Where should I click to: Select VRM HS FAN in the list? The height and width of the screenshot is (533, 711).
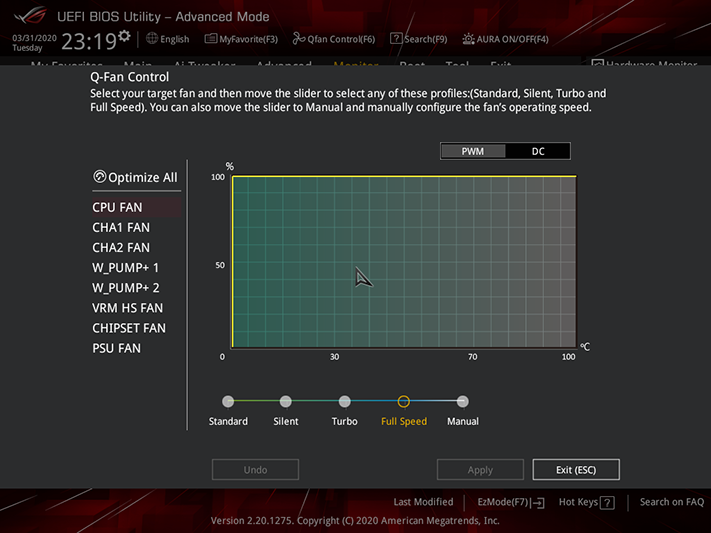point(127,308)
